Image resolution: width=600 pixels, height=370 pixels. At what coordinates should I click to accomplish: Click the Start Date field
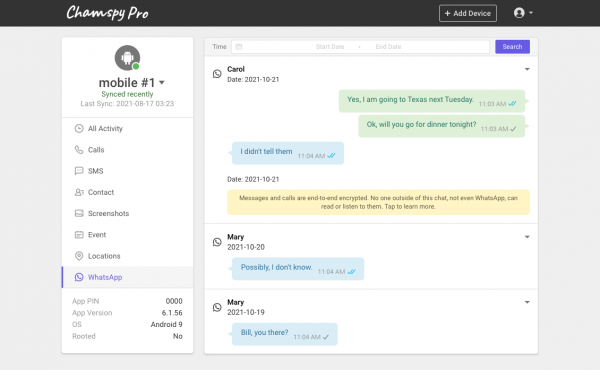330,47
